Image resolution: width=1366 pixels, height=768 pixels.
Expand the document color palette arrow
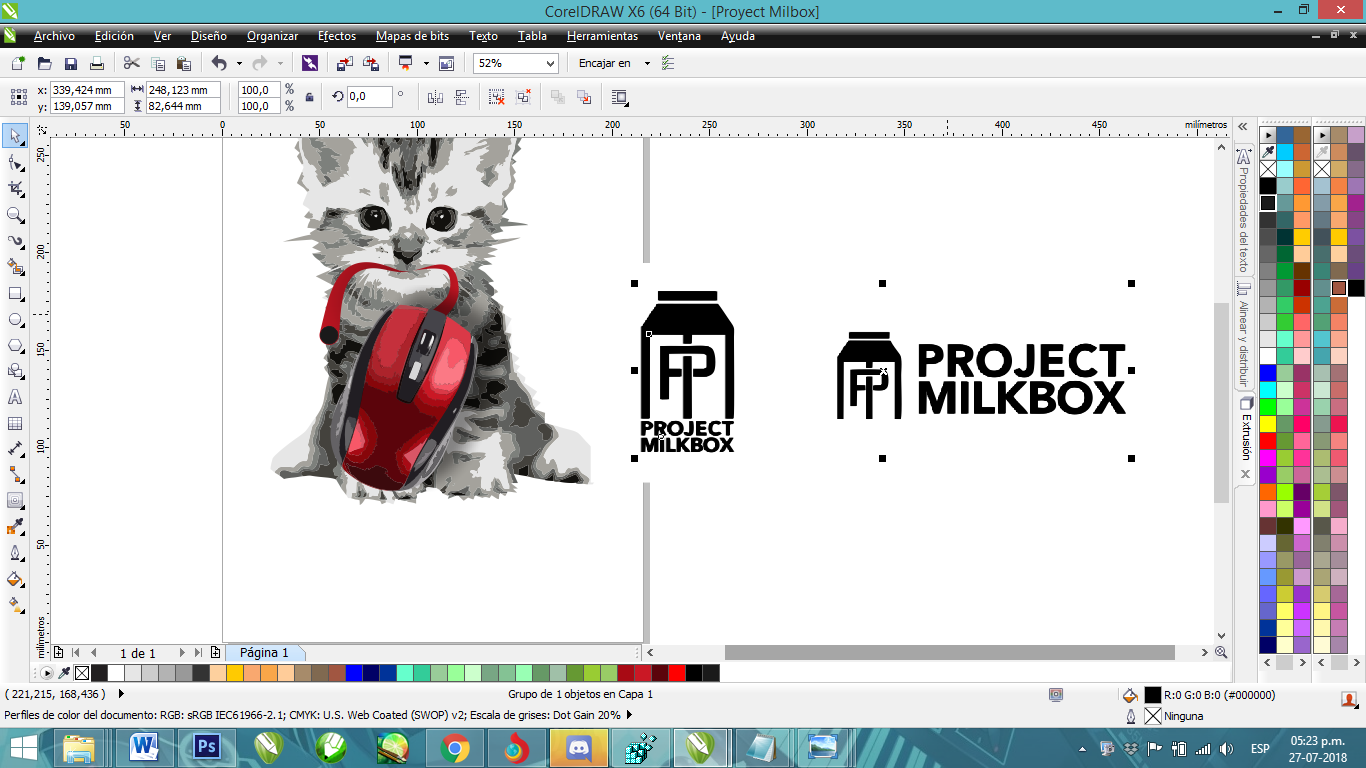pos(47,673)
